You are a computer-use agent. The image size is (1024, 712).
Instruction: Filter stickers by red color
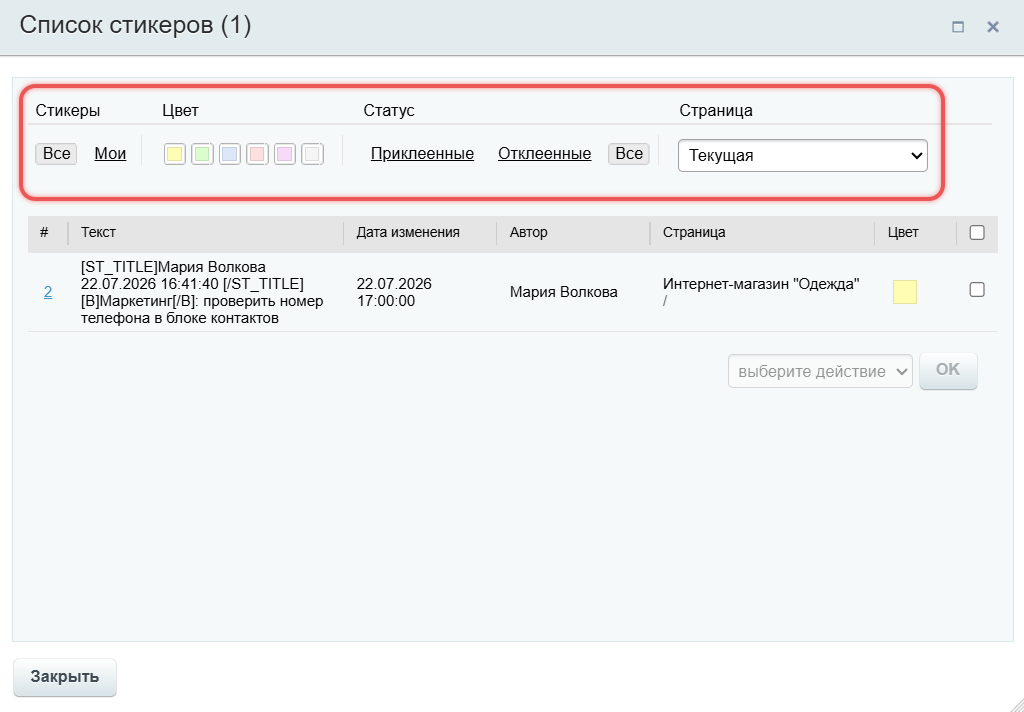click(x=257, y=154)
